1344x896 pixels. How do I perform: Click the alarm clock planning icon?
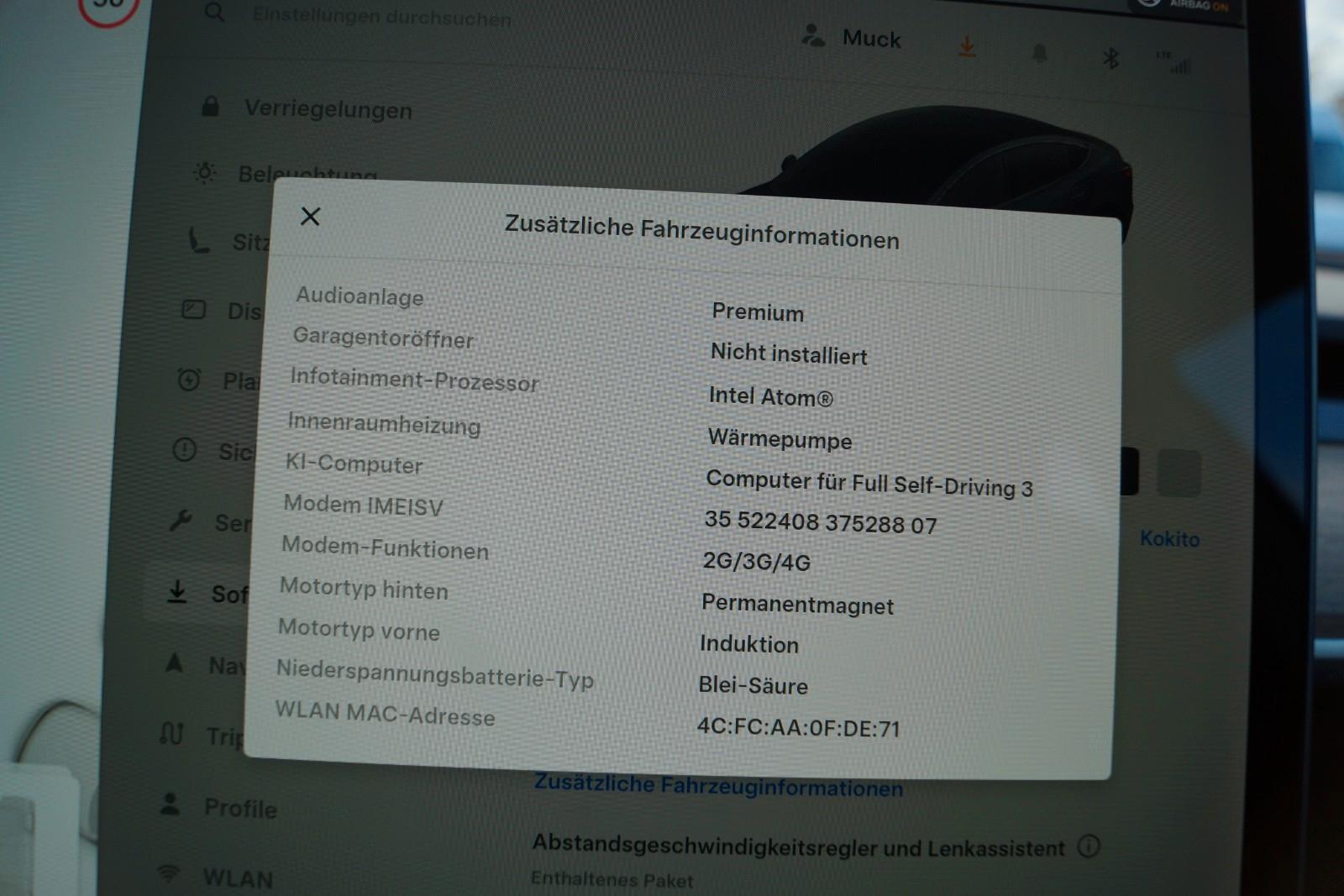point(189,379)
